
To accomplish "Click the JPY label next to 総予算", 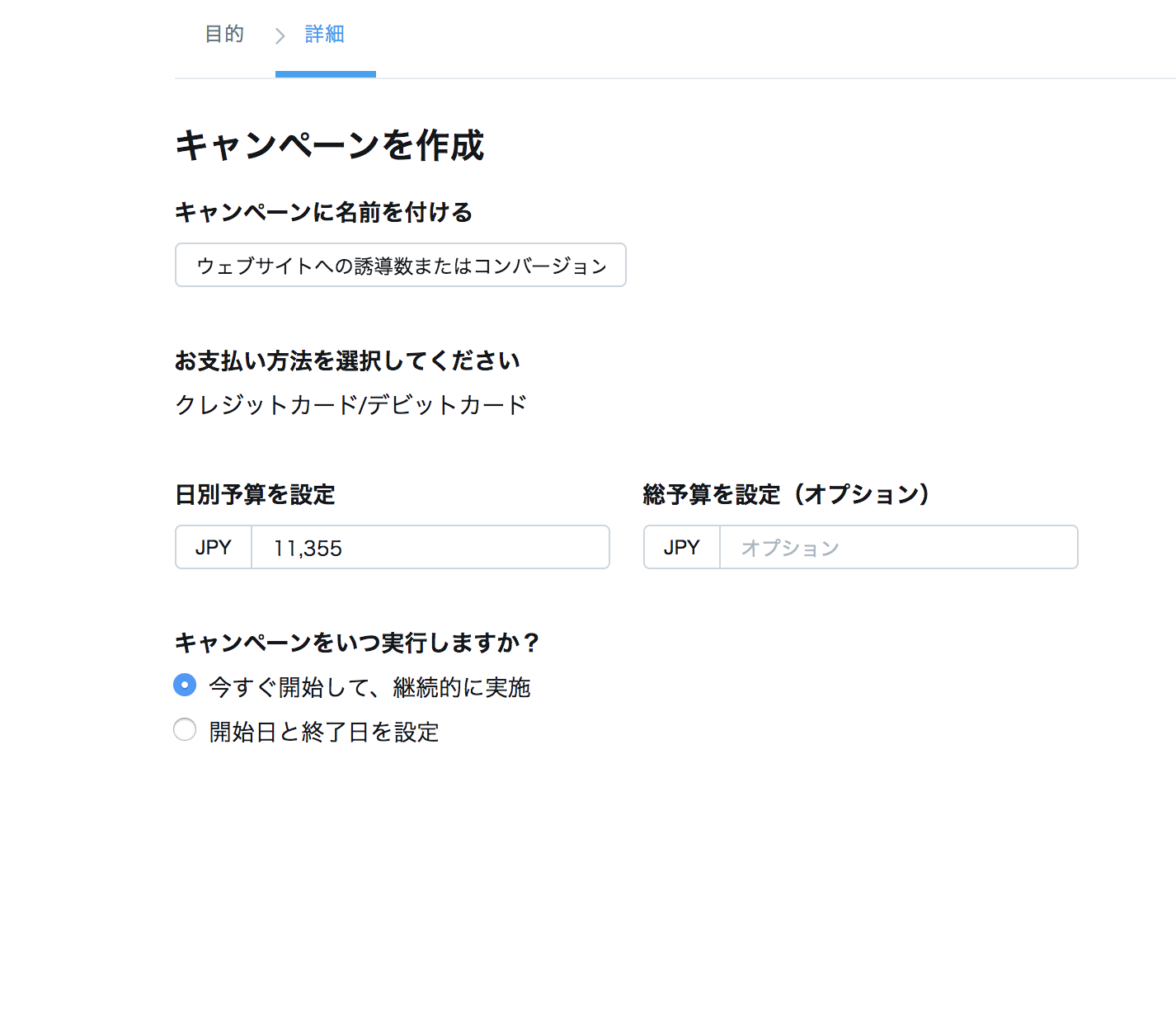I will [681, 547].
